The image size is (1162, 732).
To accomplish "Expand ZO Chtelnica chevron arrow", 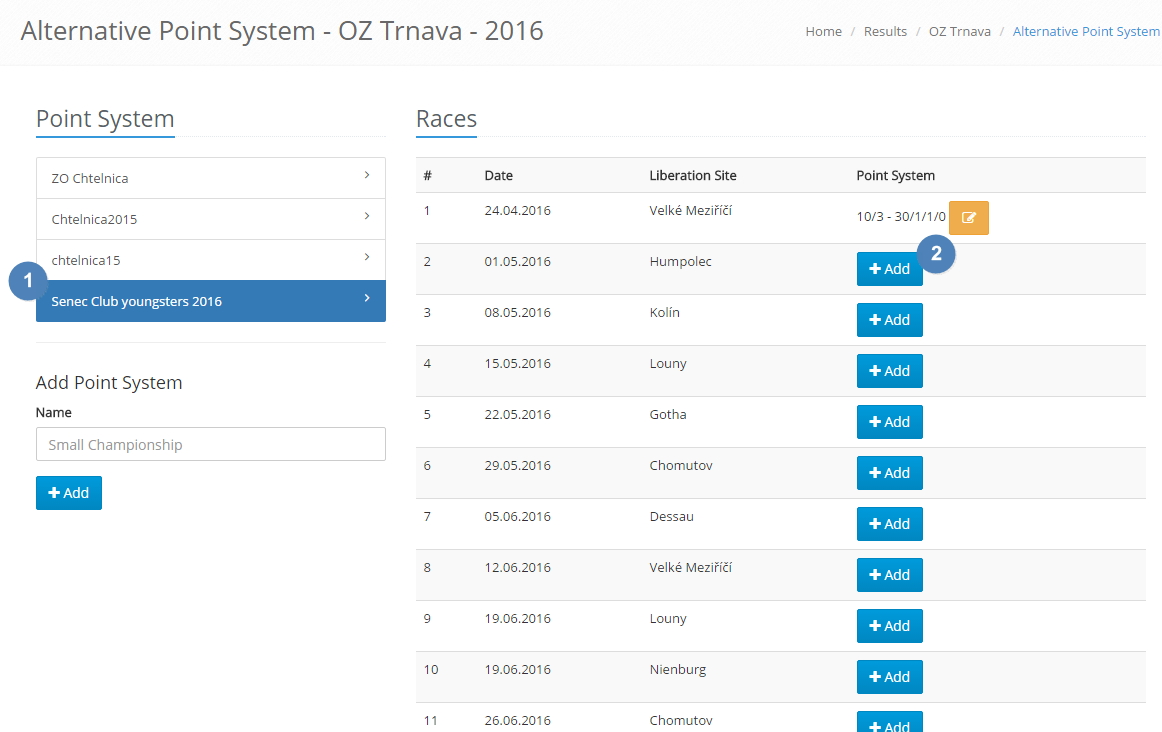I will coord(367,176).
